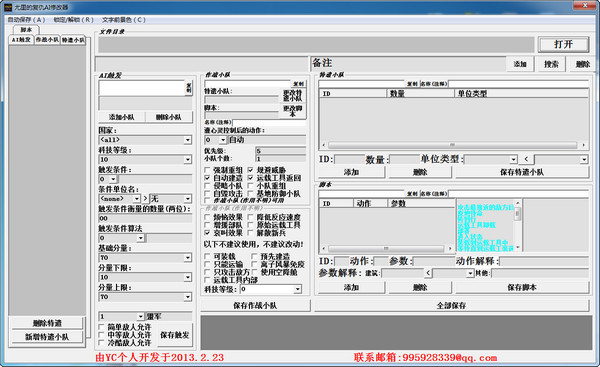Uncheck the 自动建造 checkbox
The height and width of the screenshot is (367, 600).
(207, 178)
